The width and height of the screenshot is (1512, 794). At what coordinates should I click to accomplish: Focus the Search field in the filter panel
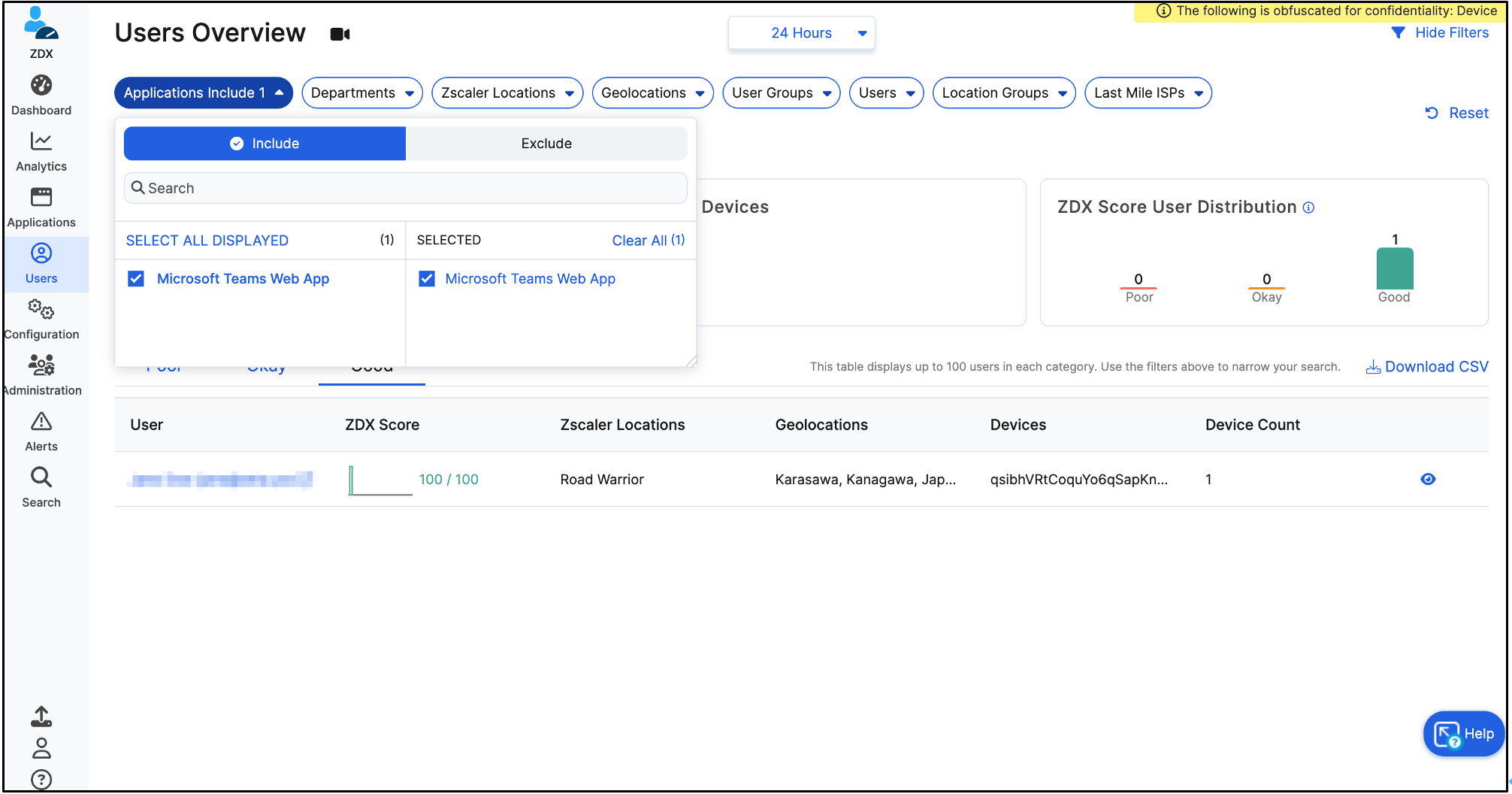click(x=406, y=188)
